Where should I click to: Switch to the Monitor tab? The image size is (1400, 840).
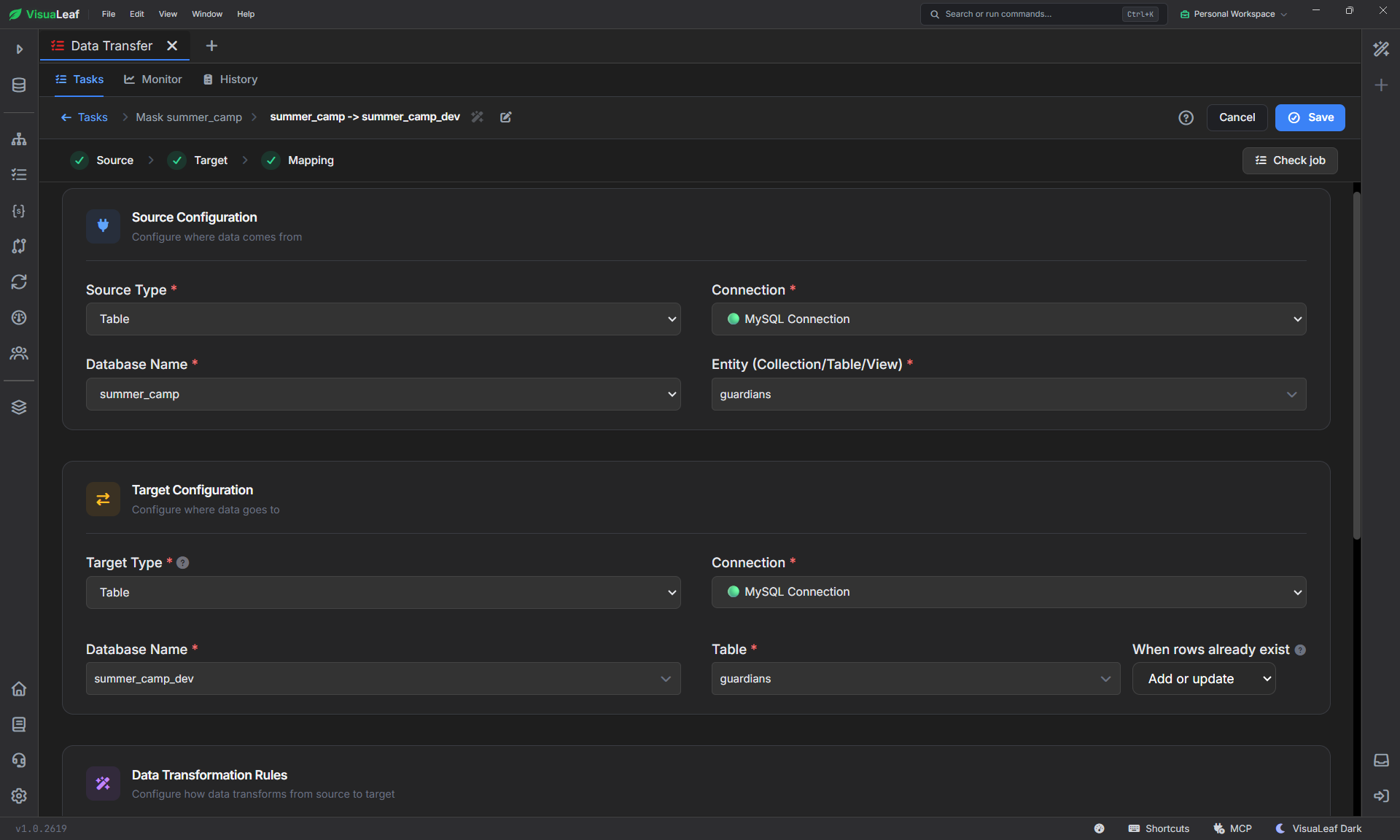(153, 79)
